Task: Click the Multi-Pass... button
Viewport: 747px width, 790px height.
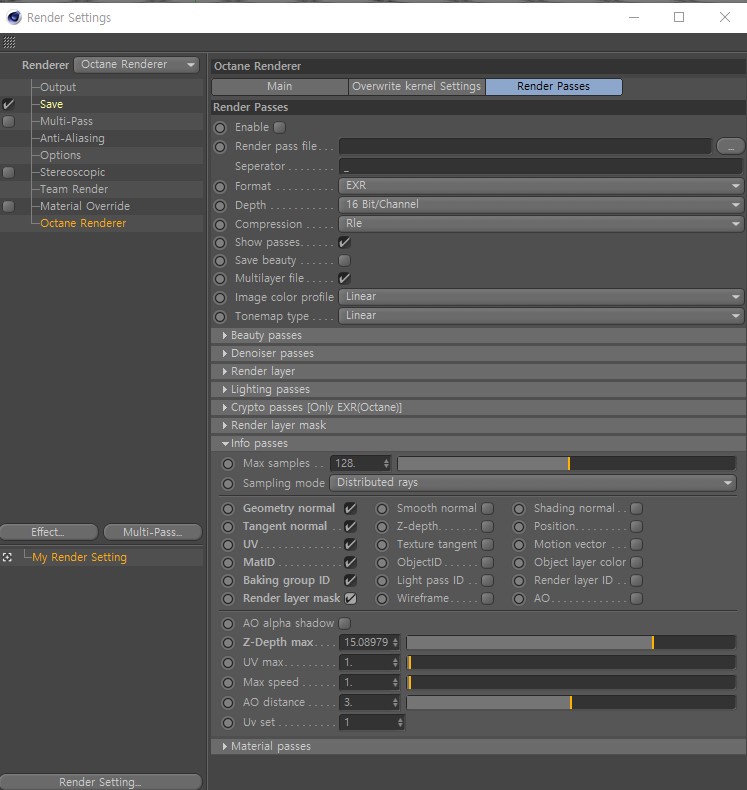Action: (x=153, y=532)
